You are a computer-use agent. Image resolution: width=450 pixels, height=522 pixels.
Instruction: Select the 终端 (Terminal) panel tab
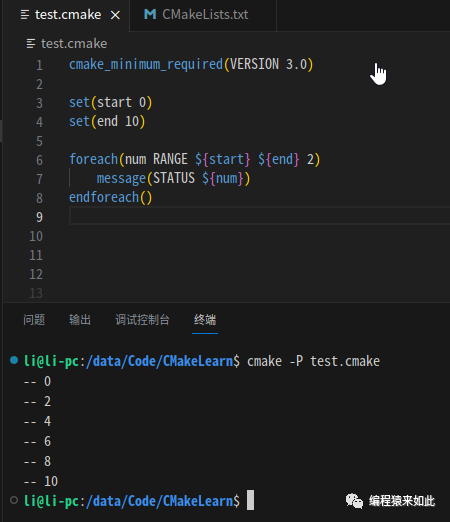point(205,320)
